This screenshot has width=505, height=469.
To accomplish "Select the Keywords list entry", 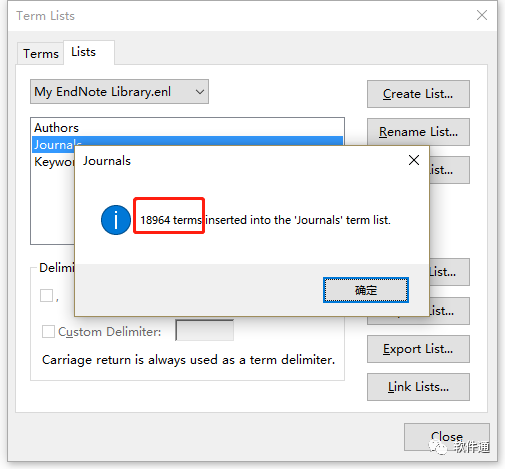I will pos(53,162).
